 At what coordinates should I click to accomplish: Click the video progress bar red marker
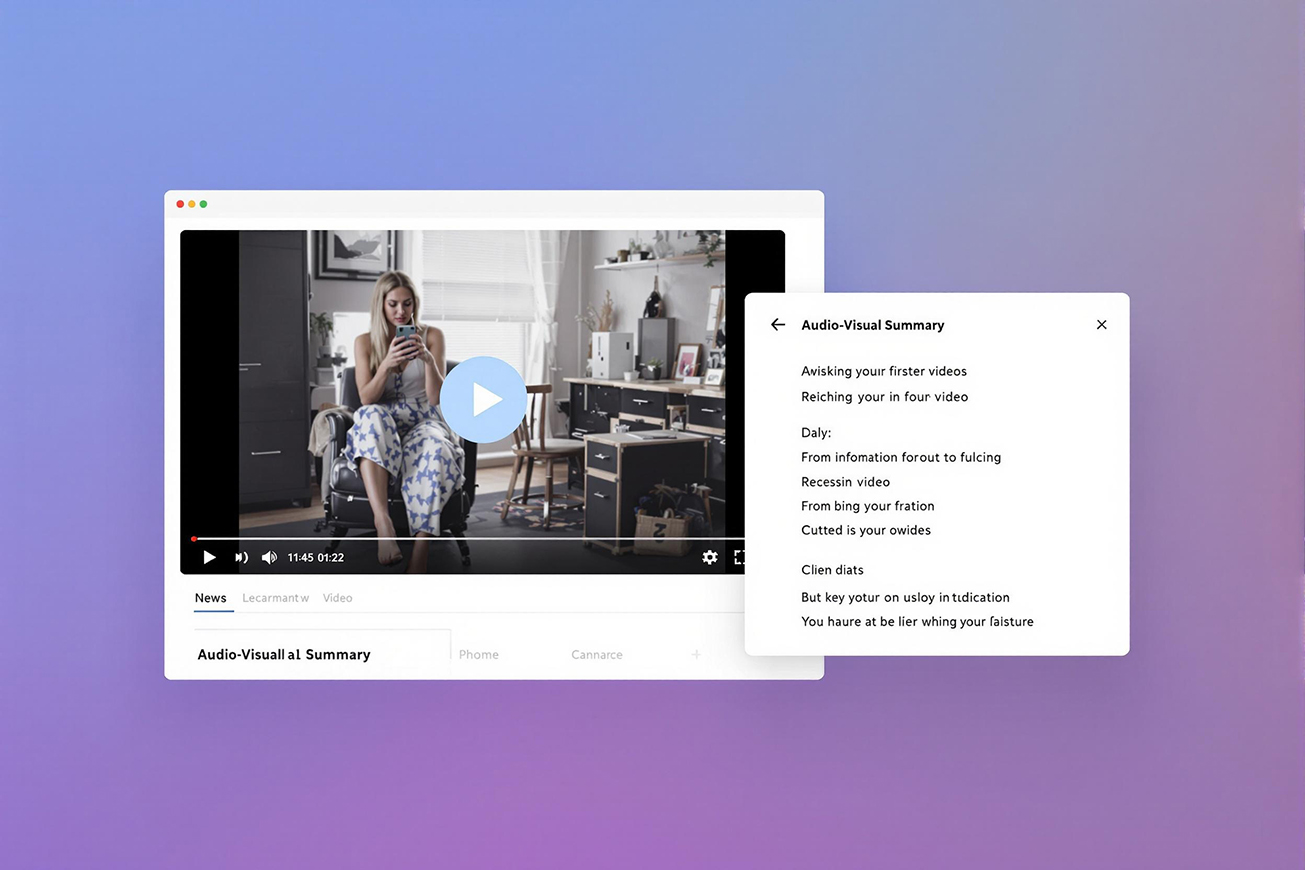coord(194,539)
